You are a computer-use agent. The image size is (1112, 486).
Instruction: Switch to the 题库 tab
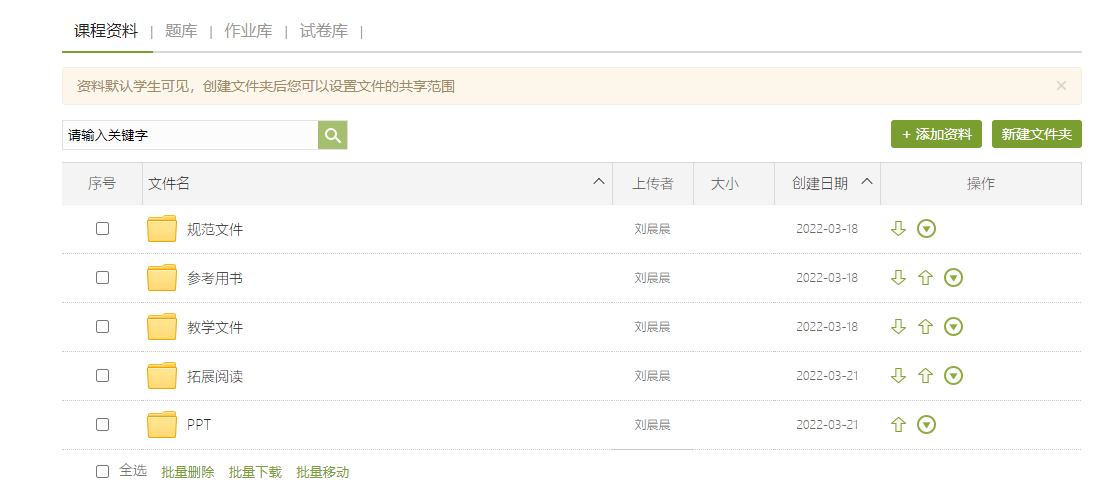181,31
